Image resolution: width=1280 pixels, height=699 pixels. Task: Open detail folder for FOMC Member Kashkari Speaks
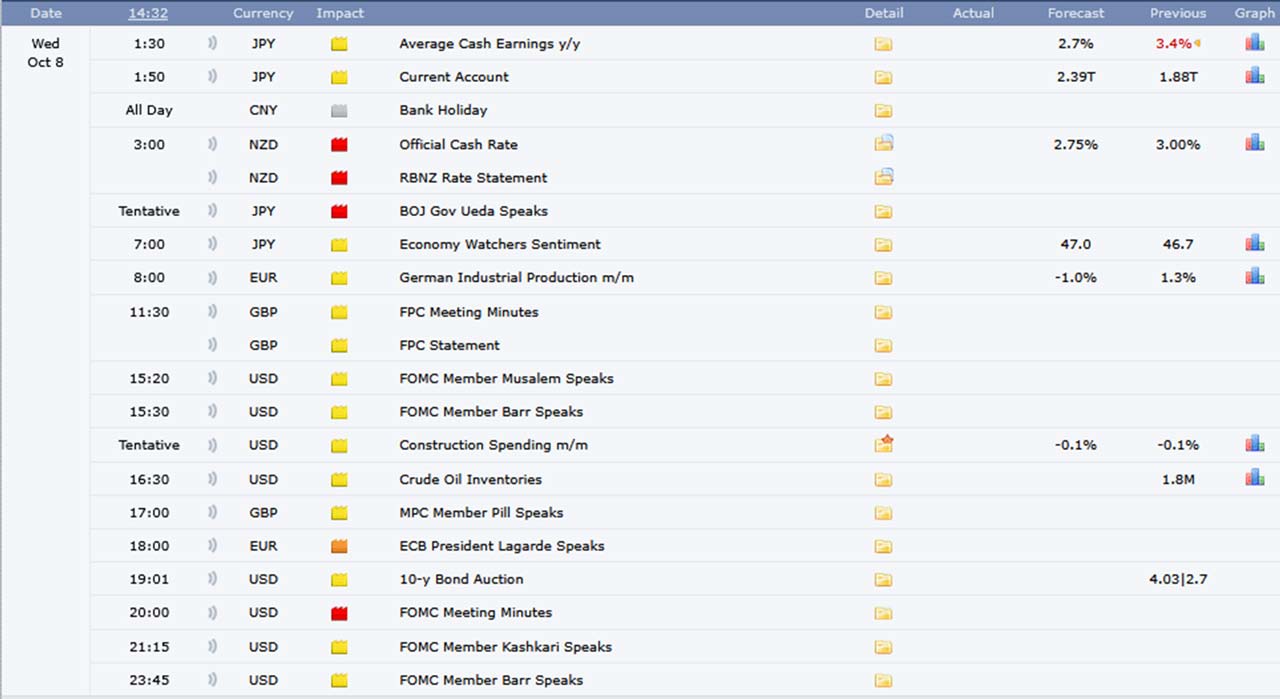click(x=883, y=647)
